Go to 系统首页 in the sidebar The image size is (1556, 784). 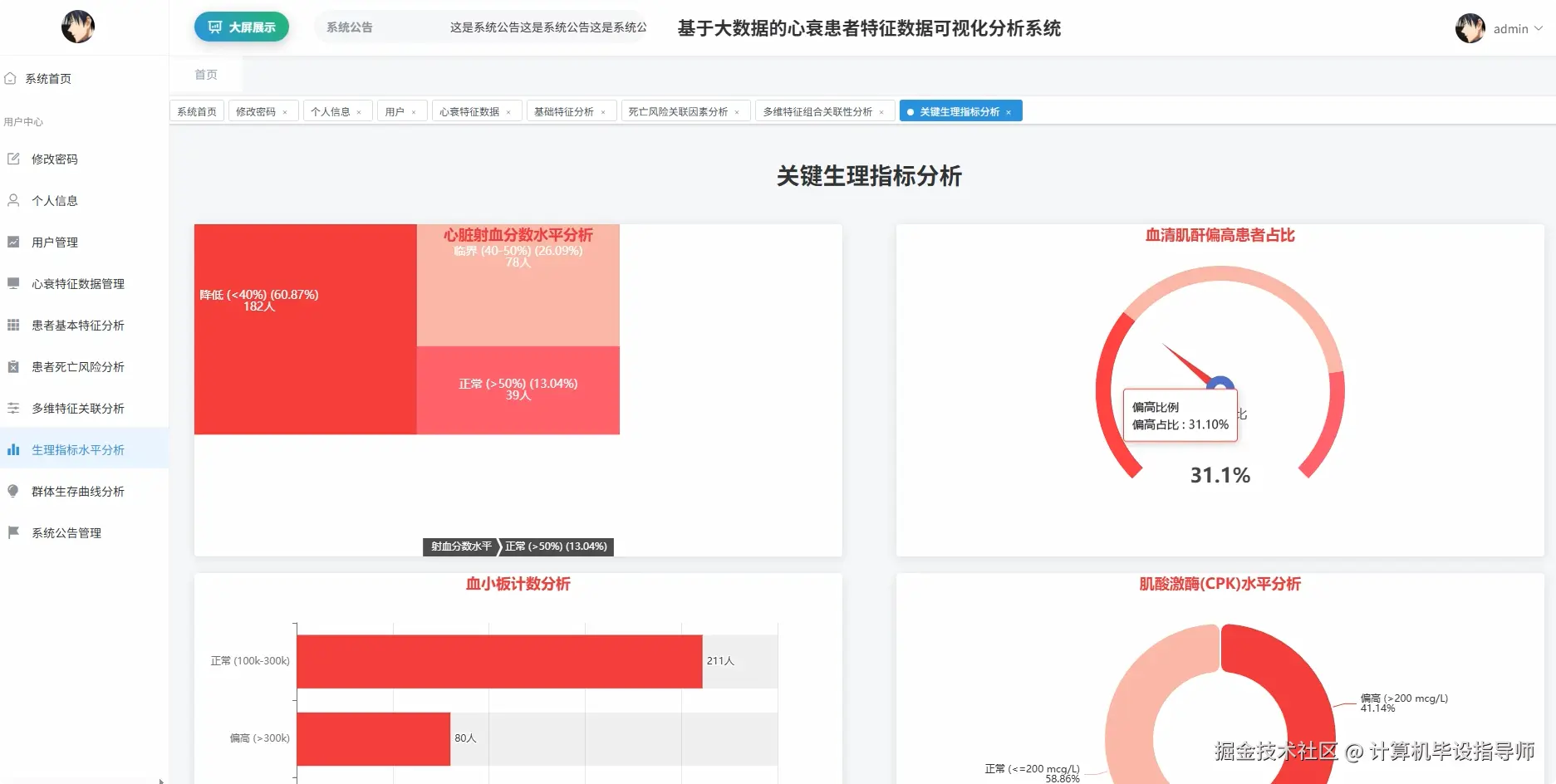point(84,78)
